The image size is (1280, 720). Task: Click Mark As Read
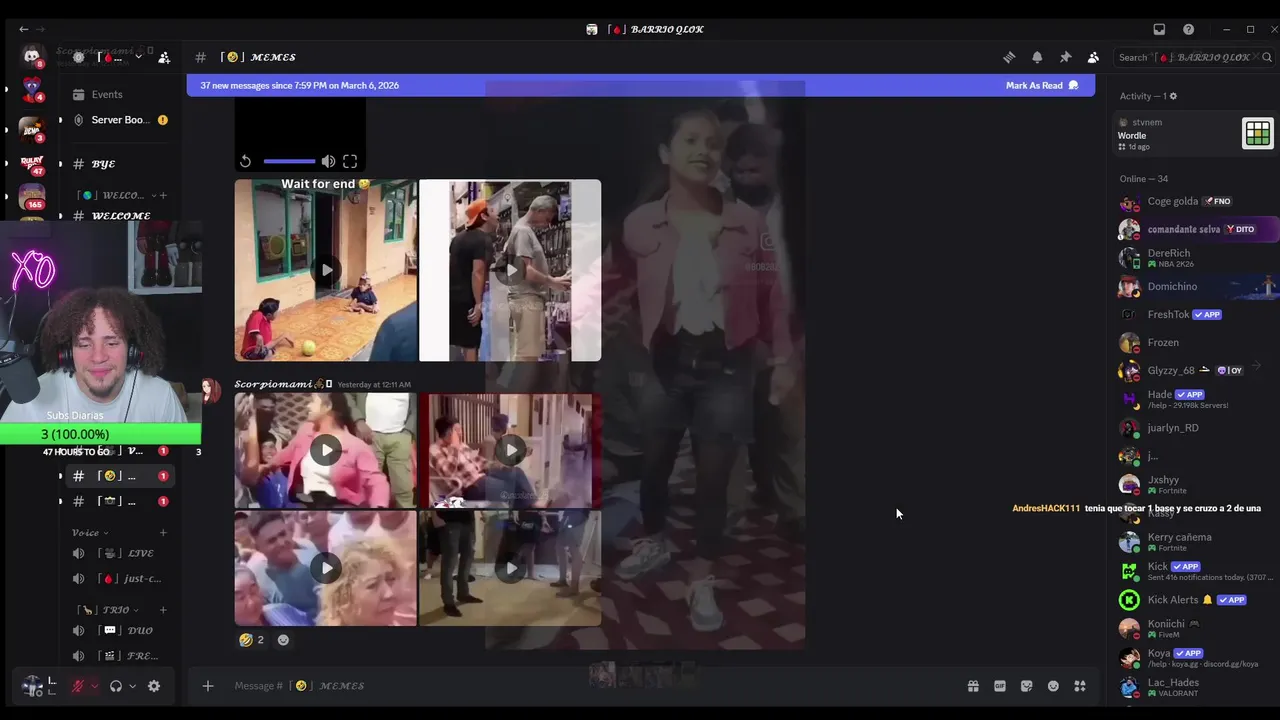pos(1042,85)
